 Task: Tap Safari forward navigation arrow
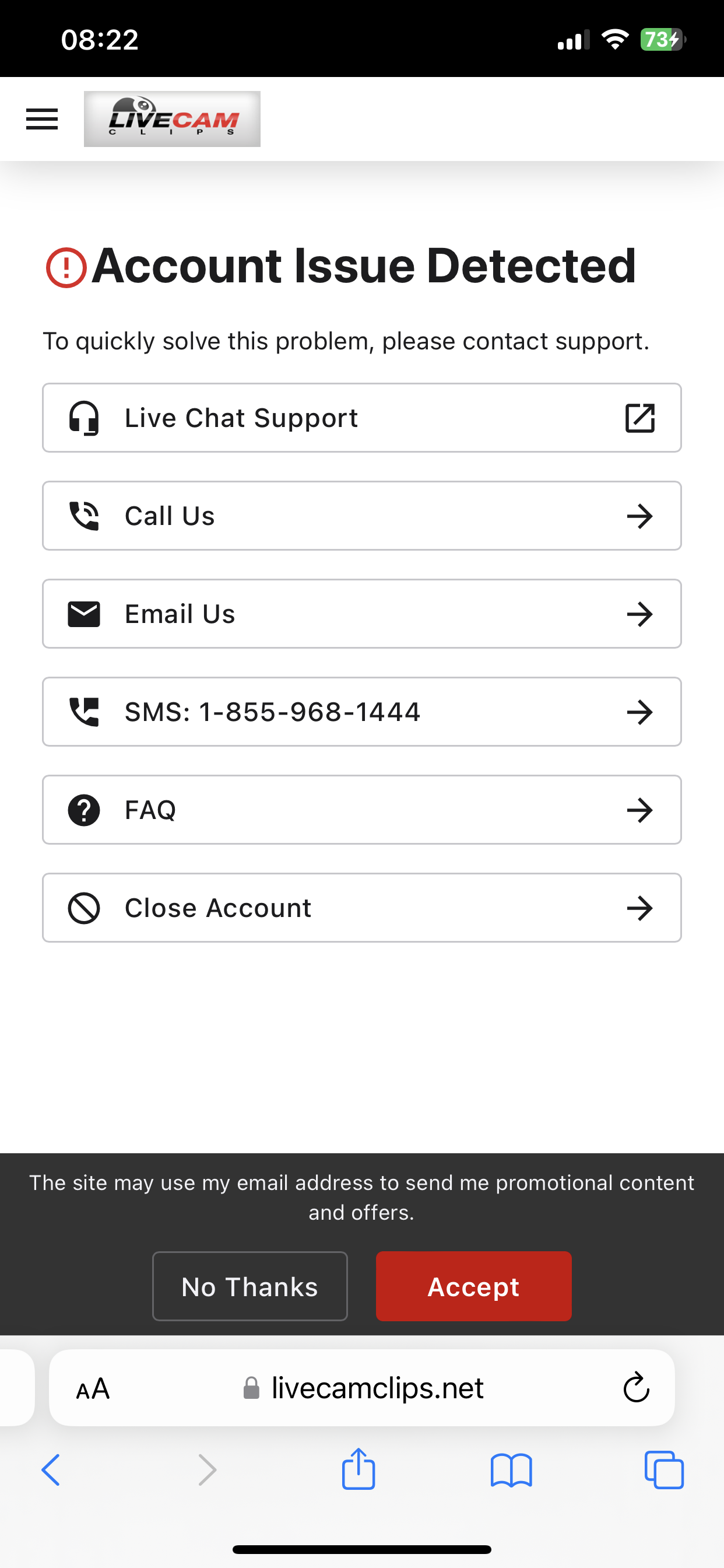coord(208,1470)
